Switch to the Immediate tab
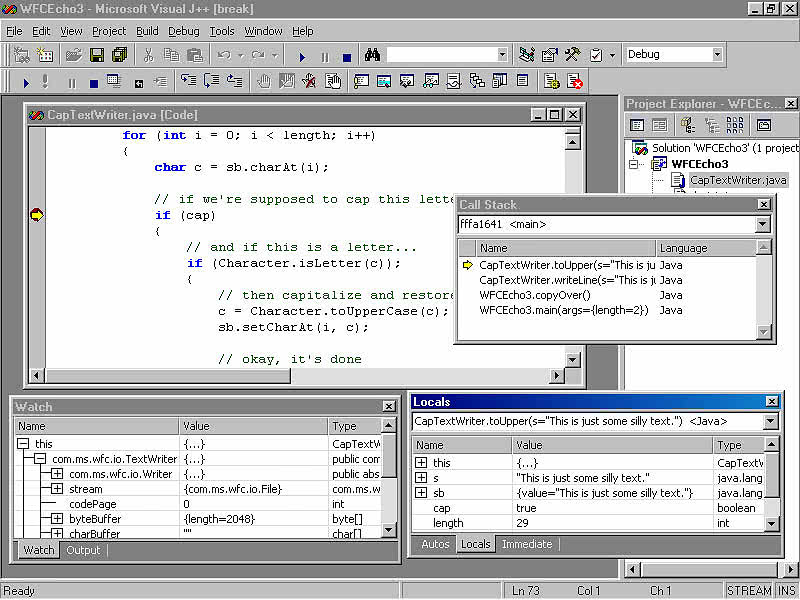 tap(527, 544)
